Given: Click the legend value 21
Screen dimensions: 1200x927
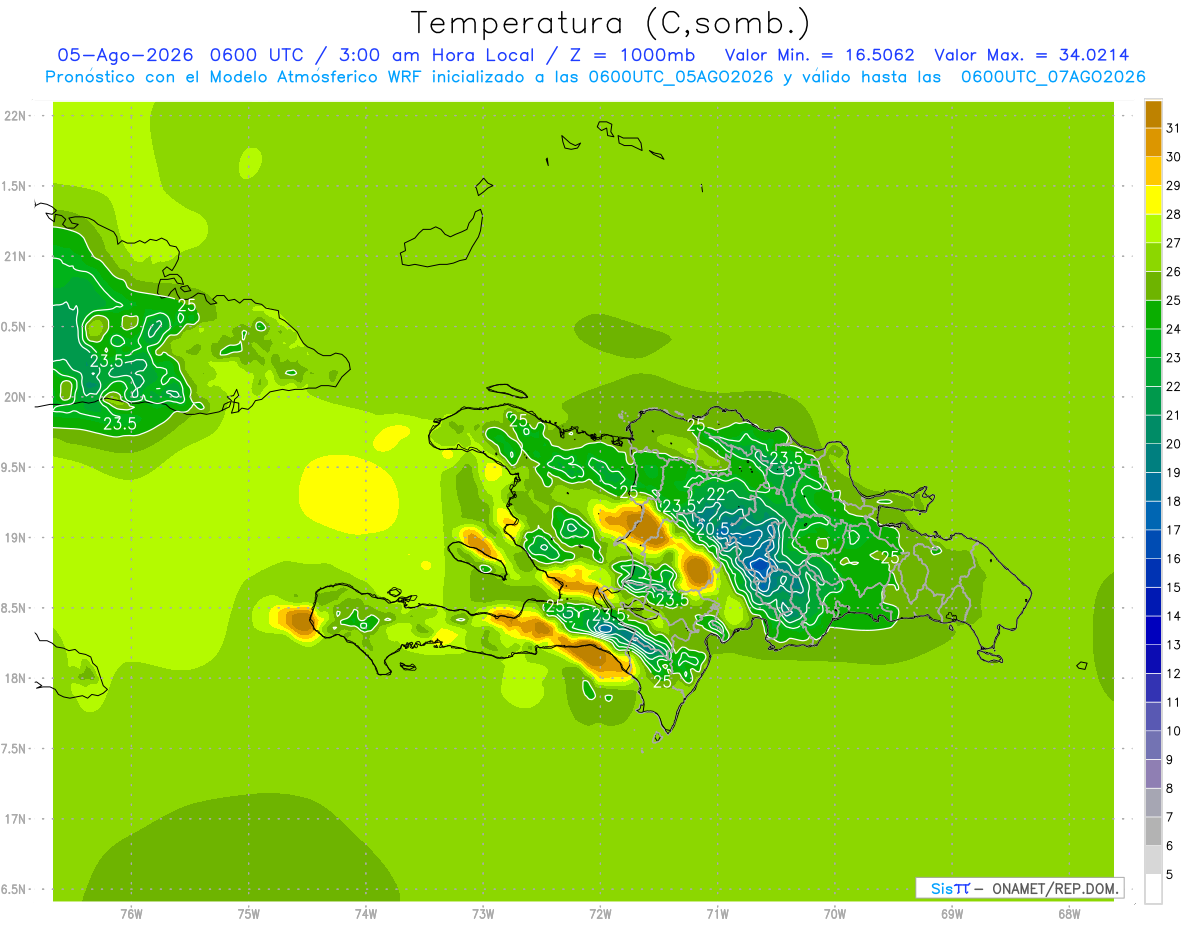Looking at the screenshot, I should [x=1173, y=415].
